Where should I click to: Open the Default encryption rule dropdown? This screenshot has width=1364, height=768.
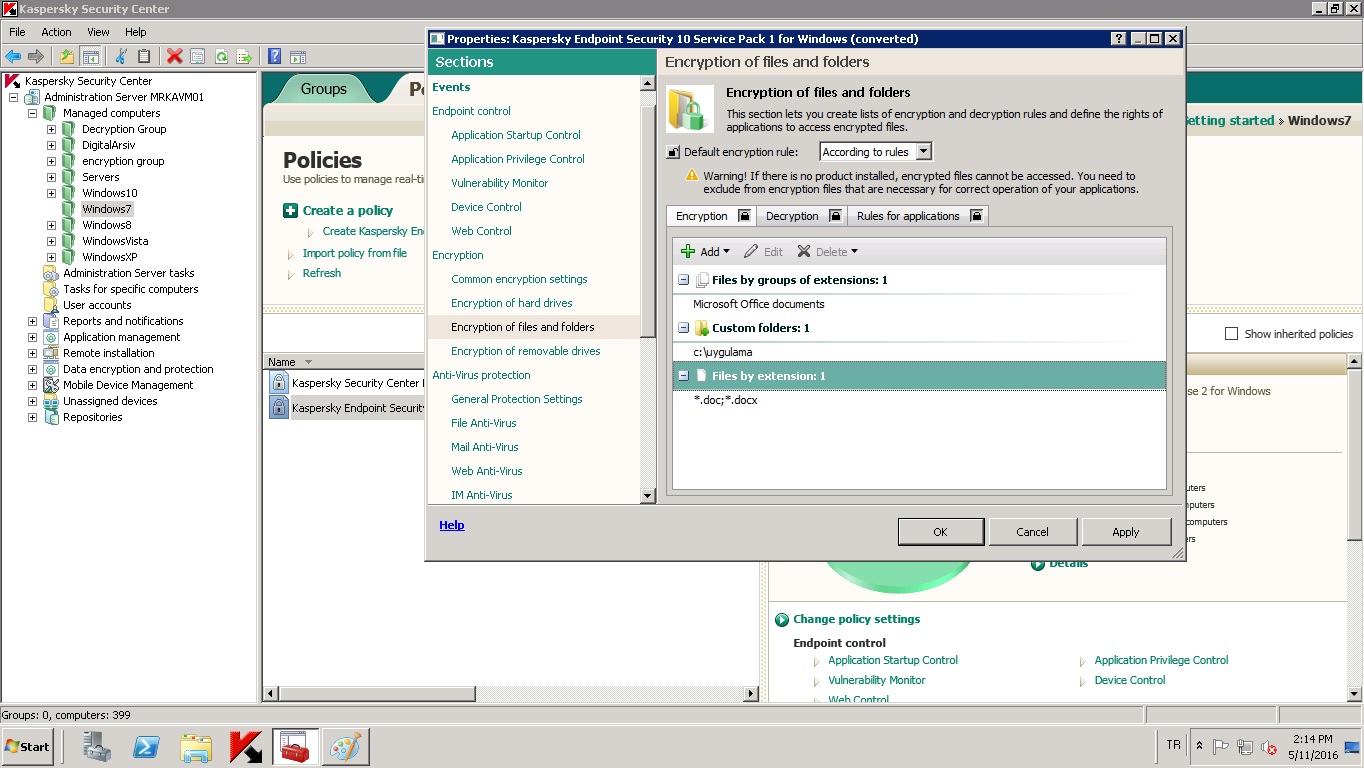click(x=923, y=152)
